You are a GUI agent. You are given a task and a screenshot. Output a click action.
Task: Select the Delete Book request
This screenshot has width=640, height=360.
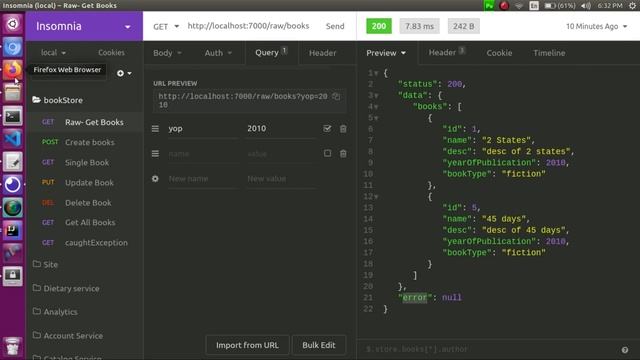[84, 202]
